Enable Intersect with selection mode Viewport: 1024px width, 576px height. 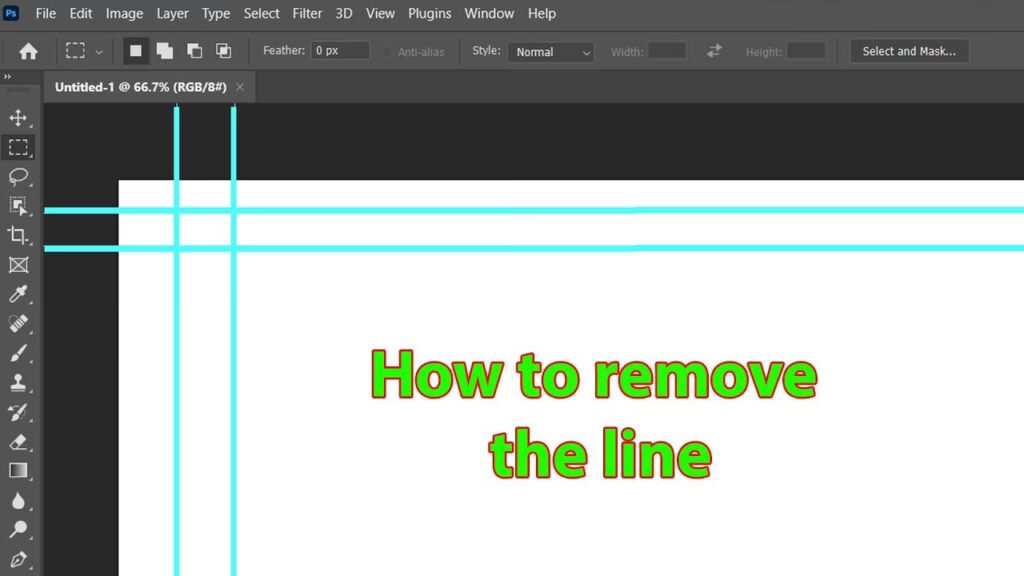click(224, 51)
